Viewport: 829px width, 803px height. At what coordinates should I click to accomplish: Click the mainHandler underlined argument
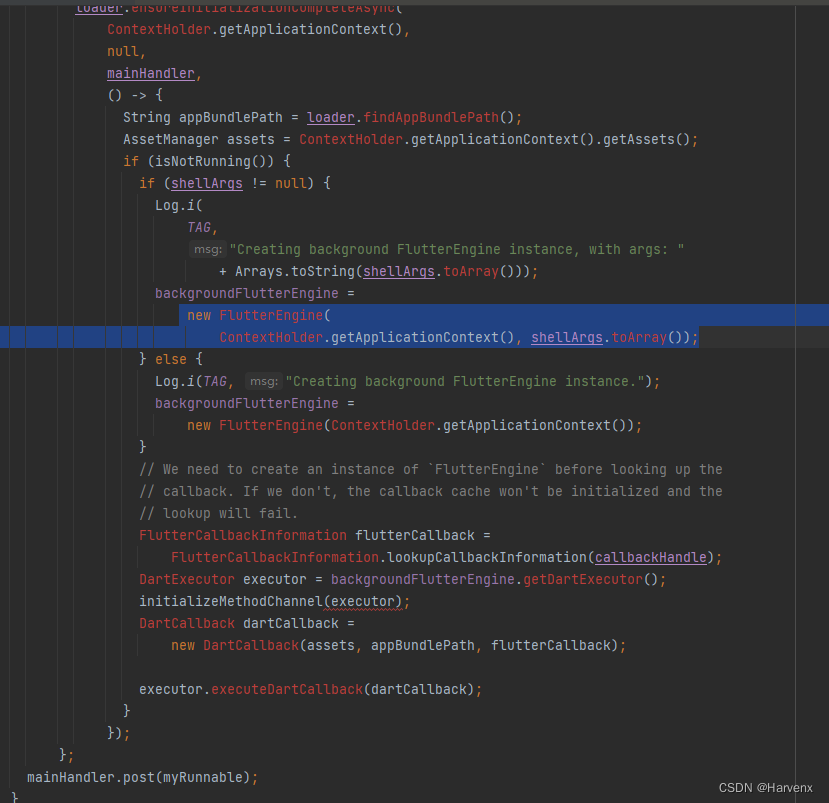click(x=151, y=73)
